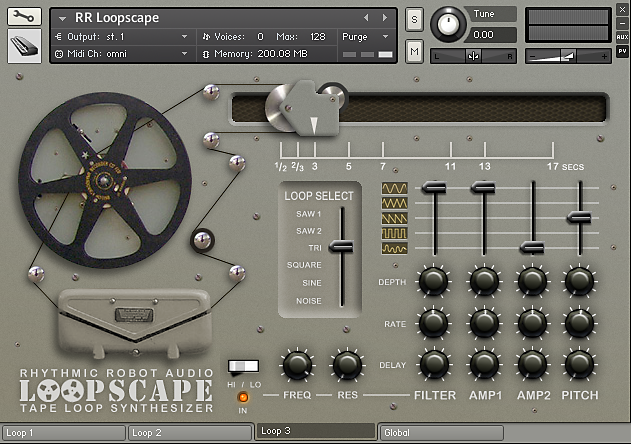Expand the RR Loopscape instrument menu arrow

click(x=62, y=19)
